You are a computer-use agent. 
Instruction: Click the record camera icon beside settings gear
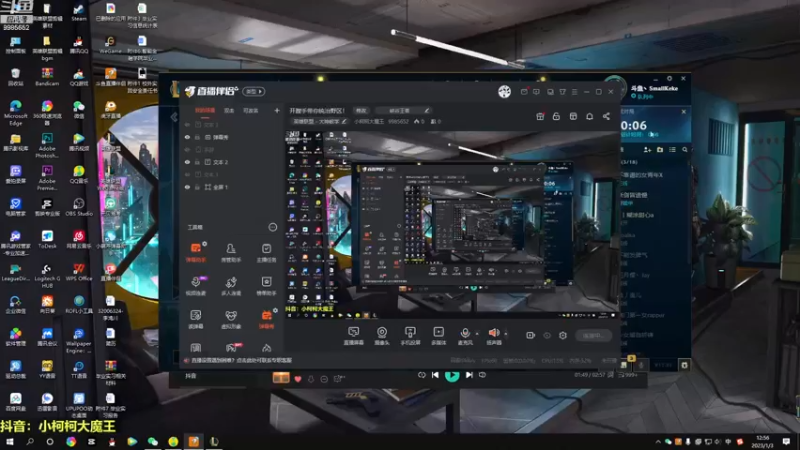531,335
